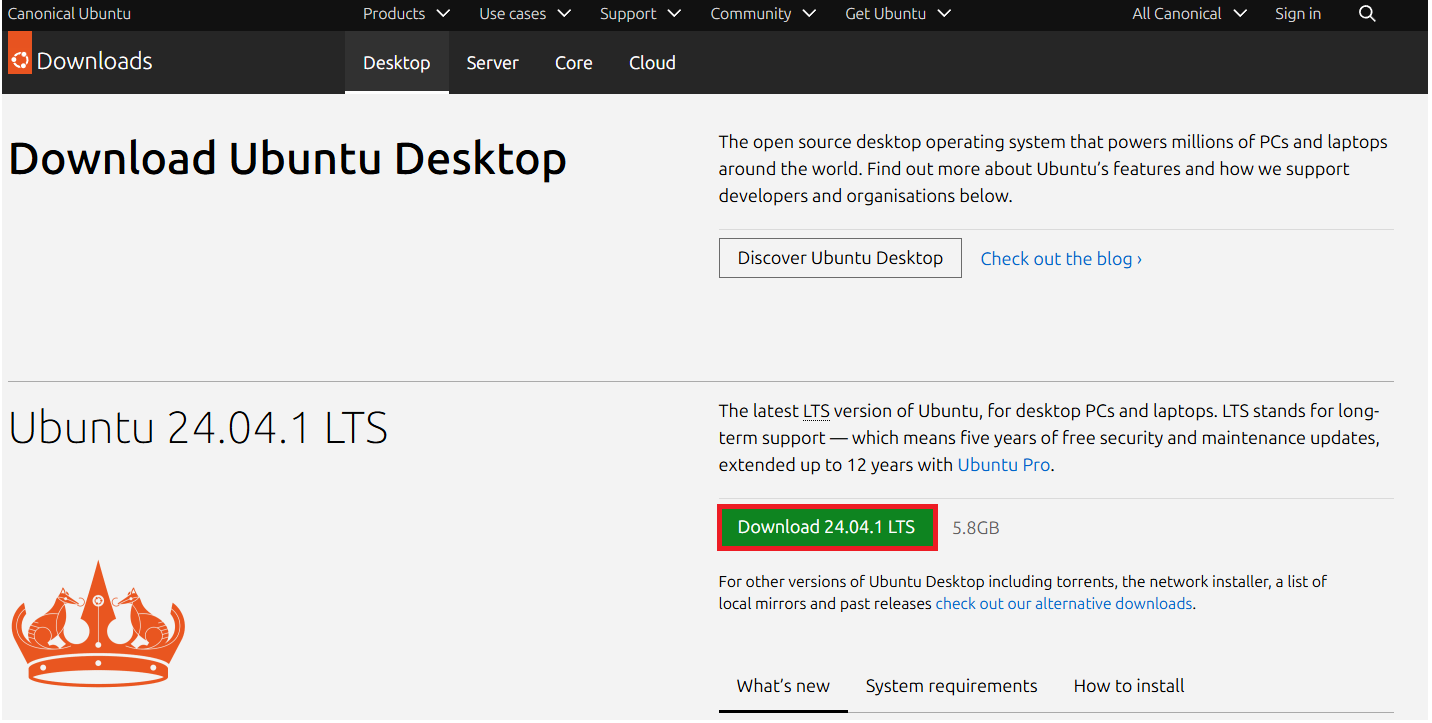Expand the Use cases dropdown
This screenshot has width=1432, height=723.
pyautogui.click(x=525, y=14)
